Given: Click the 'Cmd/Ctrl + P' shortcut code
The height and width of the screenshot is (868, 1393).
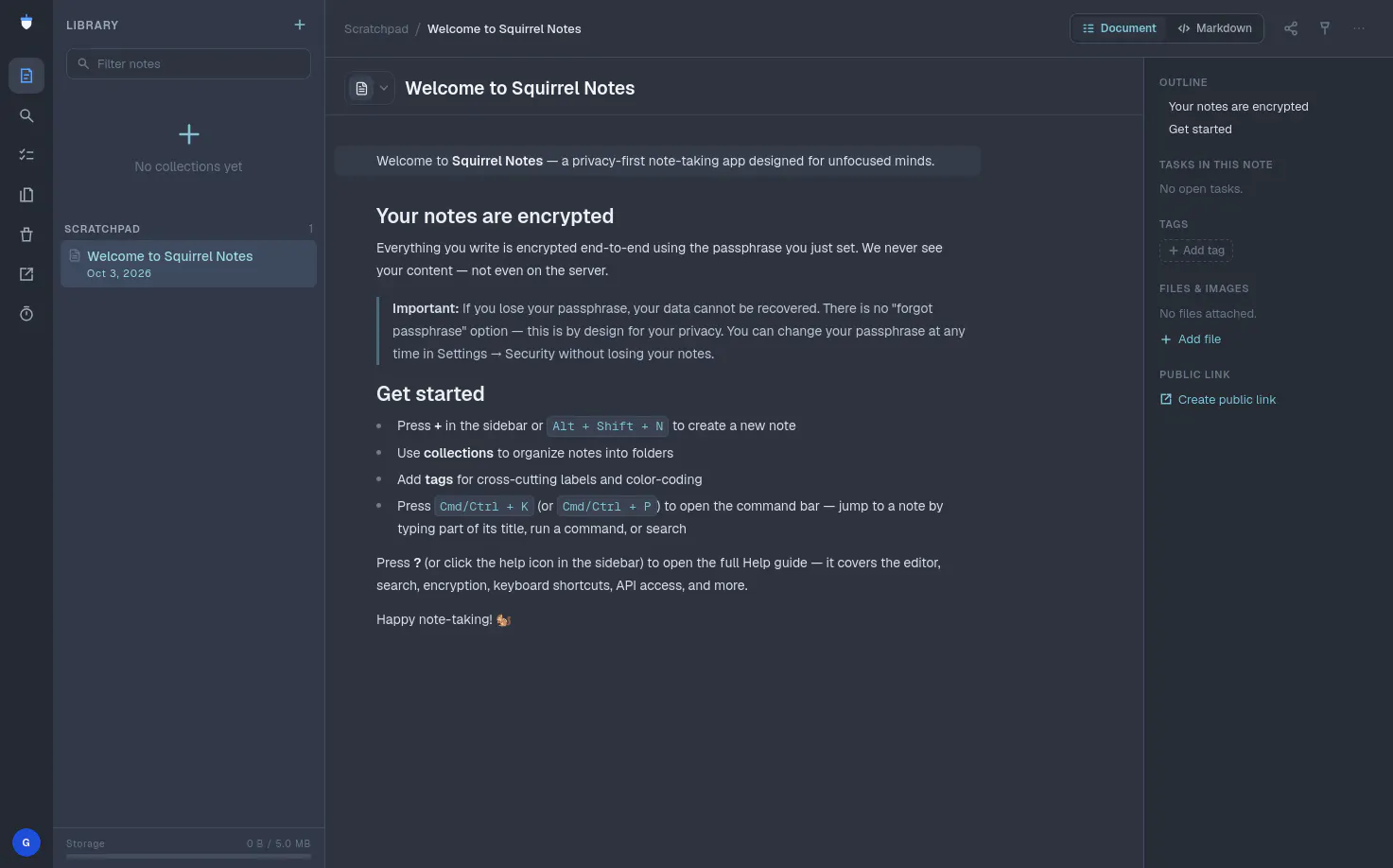Looking at the screenshot, I should pos(607,507).
